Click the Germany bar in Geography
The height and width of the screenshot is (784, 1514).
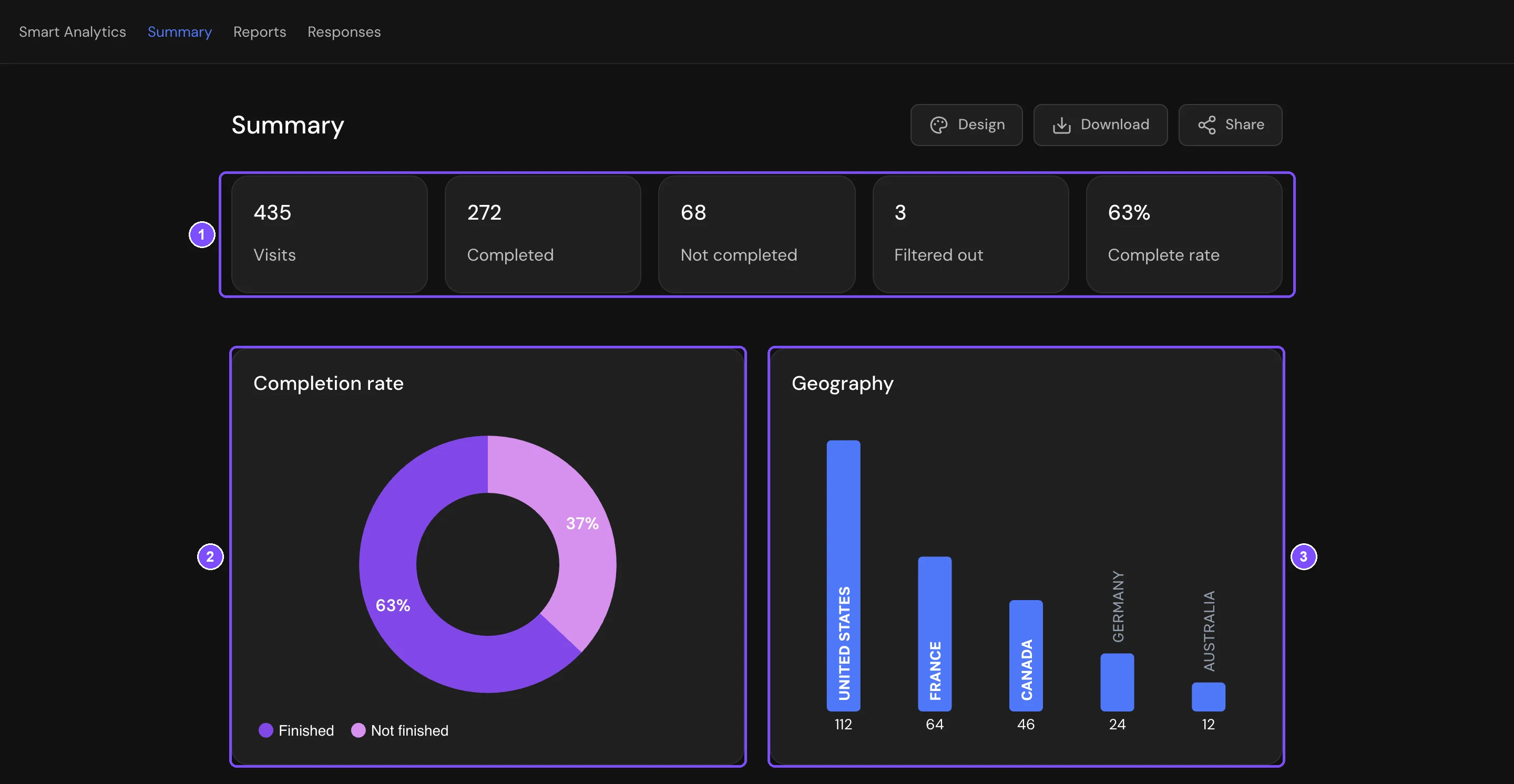click(x=1117, y=682)
